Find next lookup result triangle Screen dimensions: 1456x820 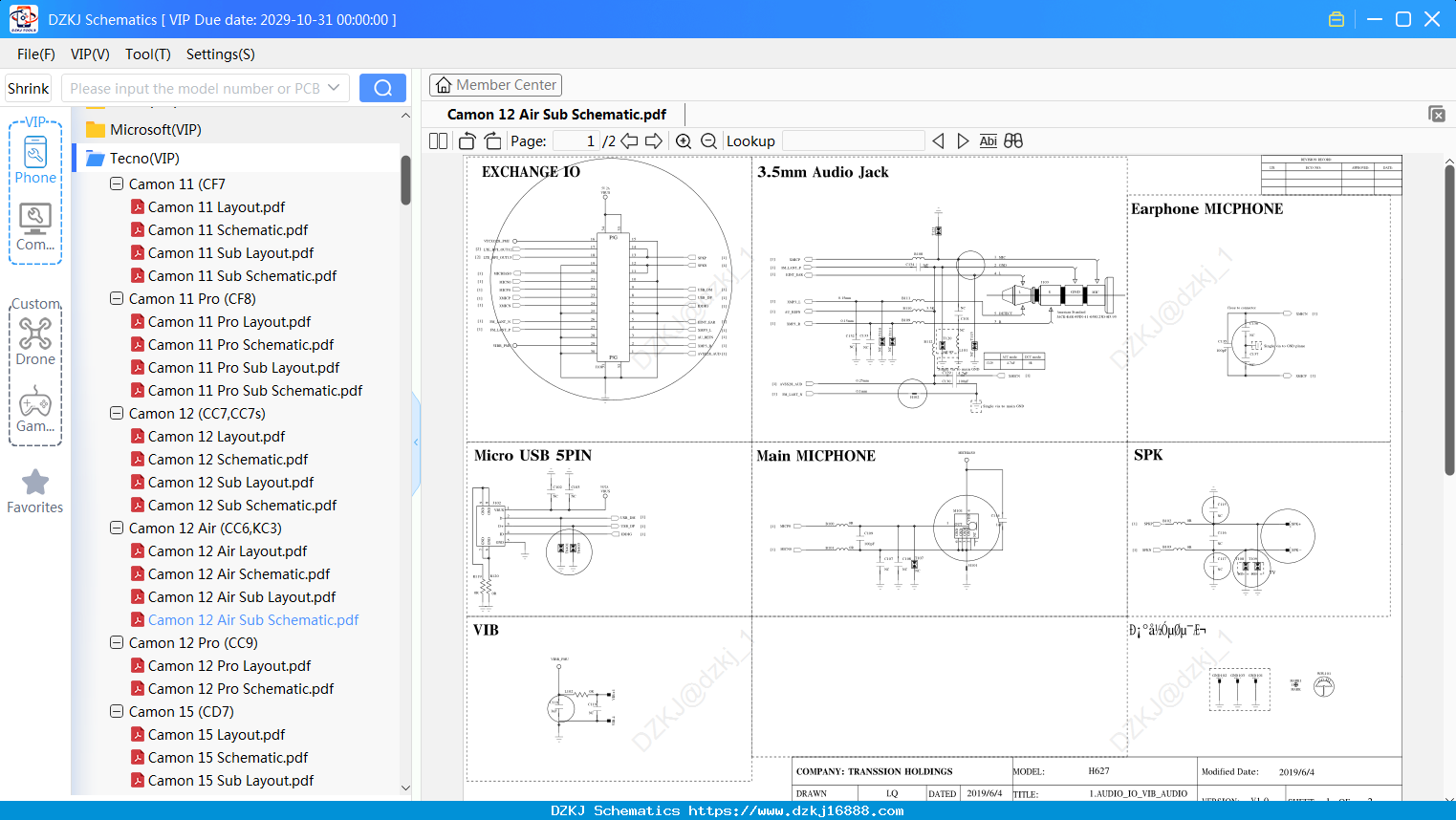pyautogui.click(x=963, y=140)
